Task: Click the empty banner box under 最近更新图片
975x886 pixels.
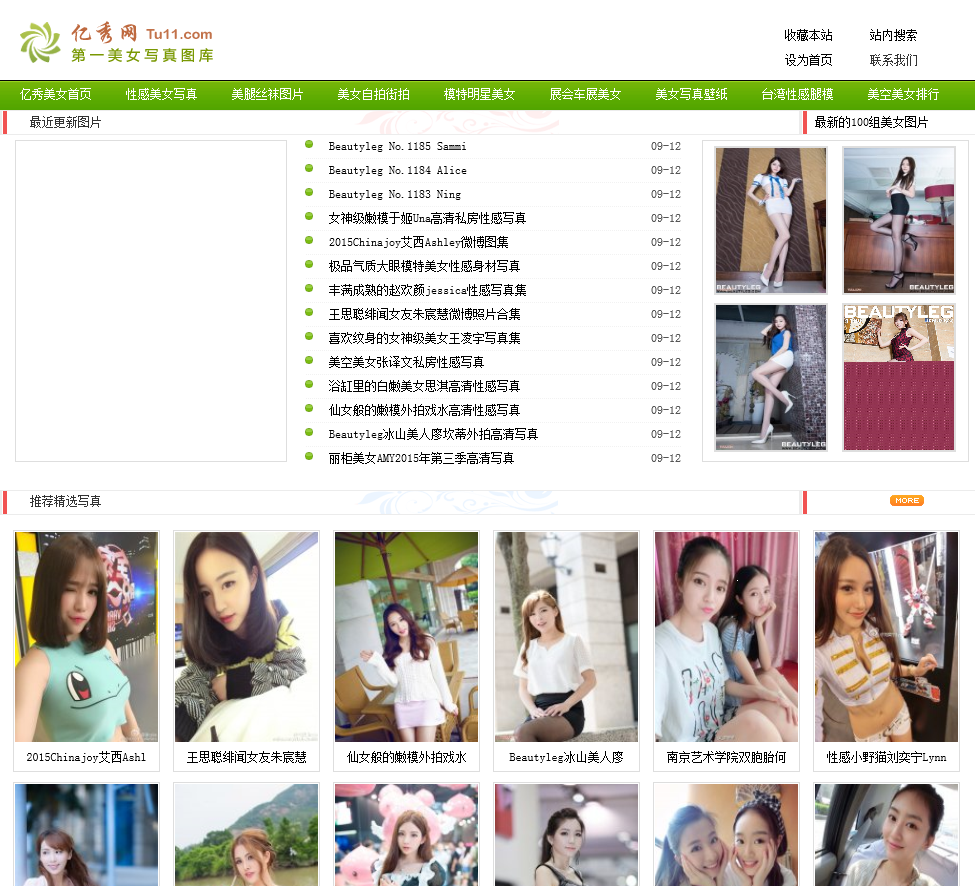Action: click(x=151, y=301)
